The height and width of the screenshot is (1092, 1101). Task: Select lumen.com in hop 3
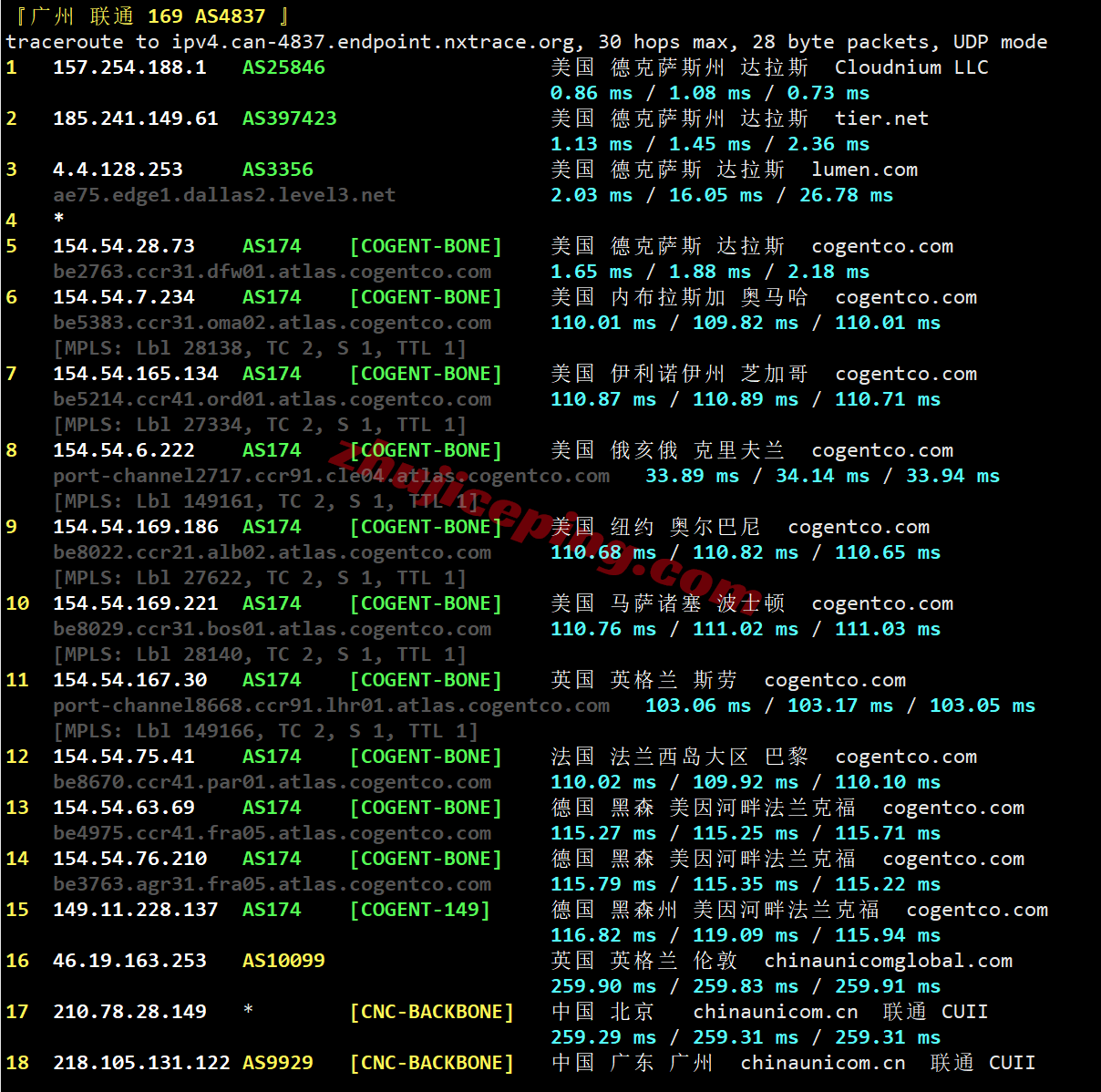(865, 170)
